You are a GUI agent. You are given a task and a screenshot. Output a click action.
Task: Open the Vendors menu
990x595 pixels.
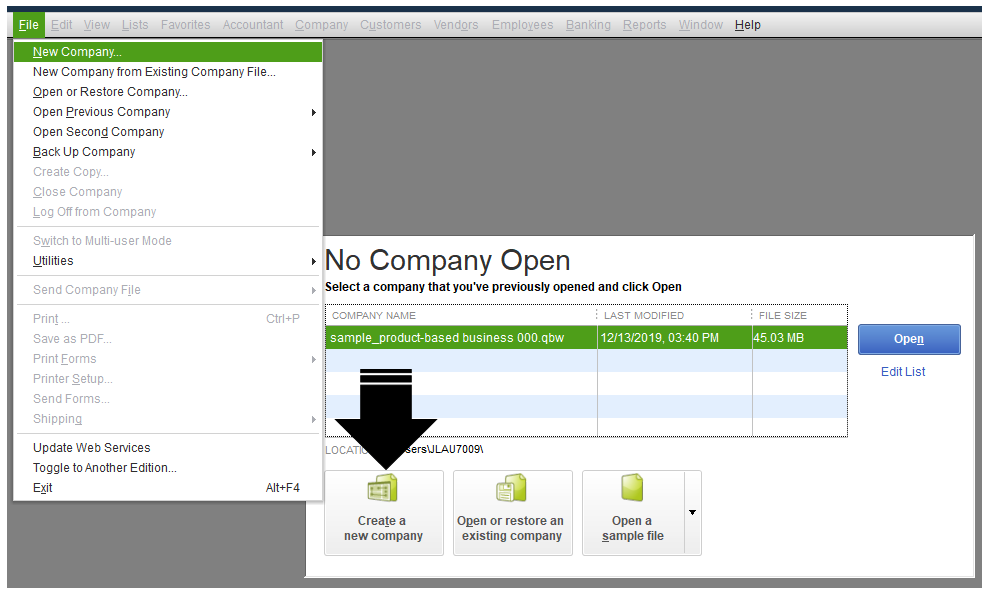pyautogui.click(x=455, y=25)
